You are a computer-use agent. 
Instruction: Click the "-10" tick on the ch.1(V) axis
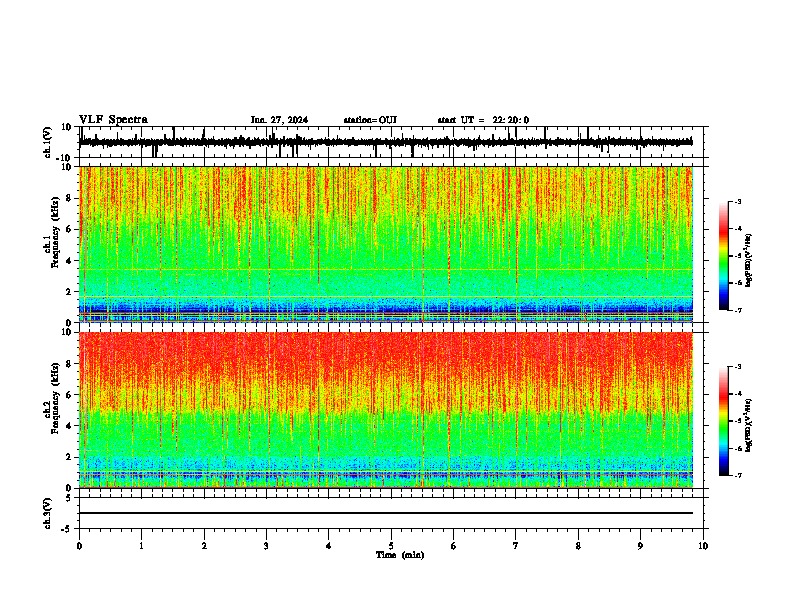[64, 158]
